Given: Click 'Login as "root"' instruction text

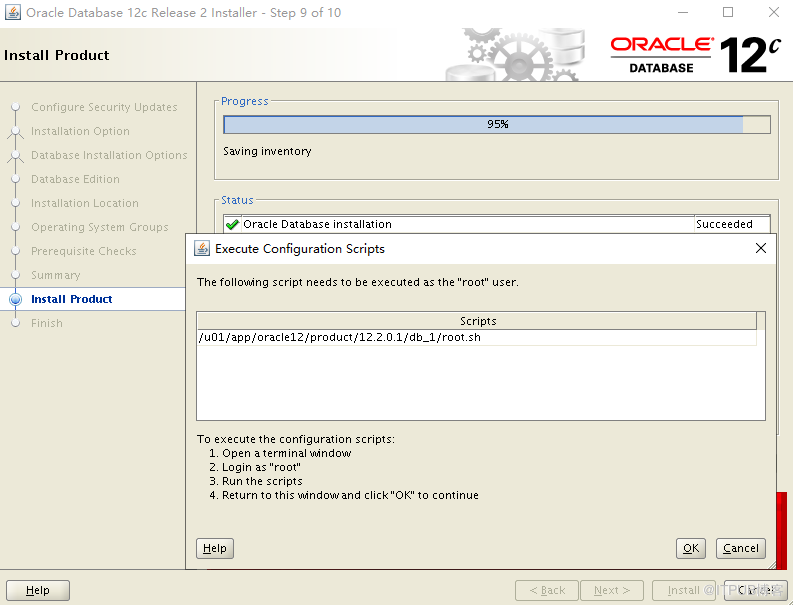Looking at the screenshot, I should point(261,467).
